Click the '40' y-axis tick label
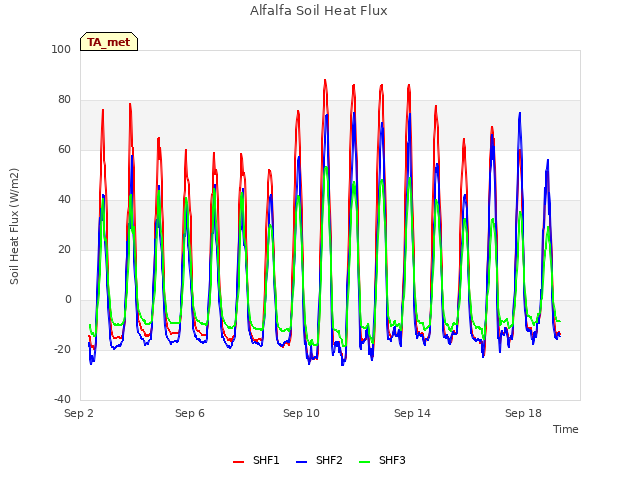 (x=64, y=200)
